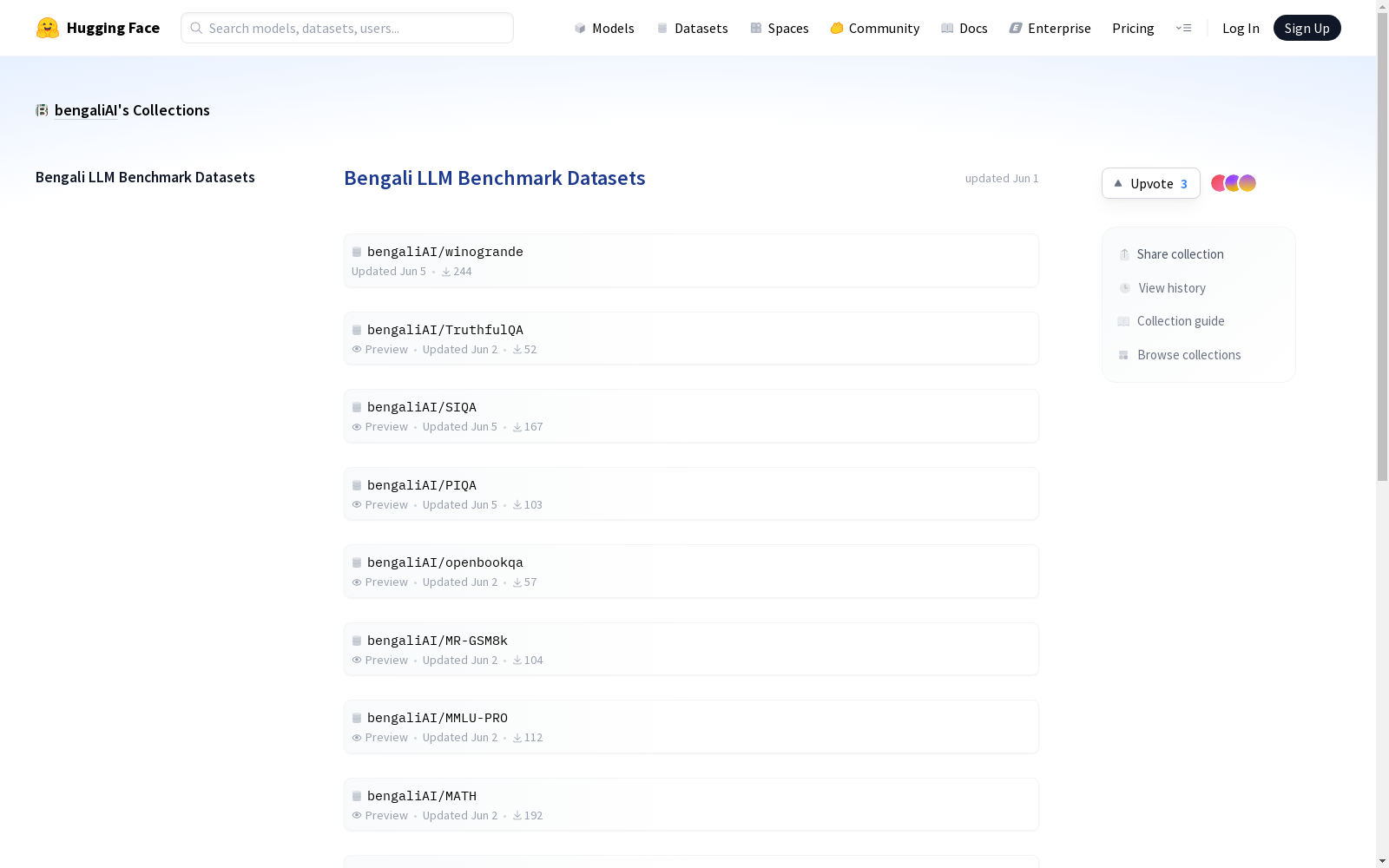Expand the more-options menu icon in navbar
This screenshot has height=868, width=1389.
tap(1183, 28)
